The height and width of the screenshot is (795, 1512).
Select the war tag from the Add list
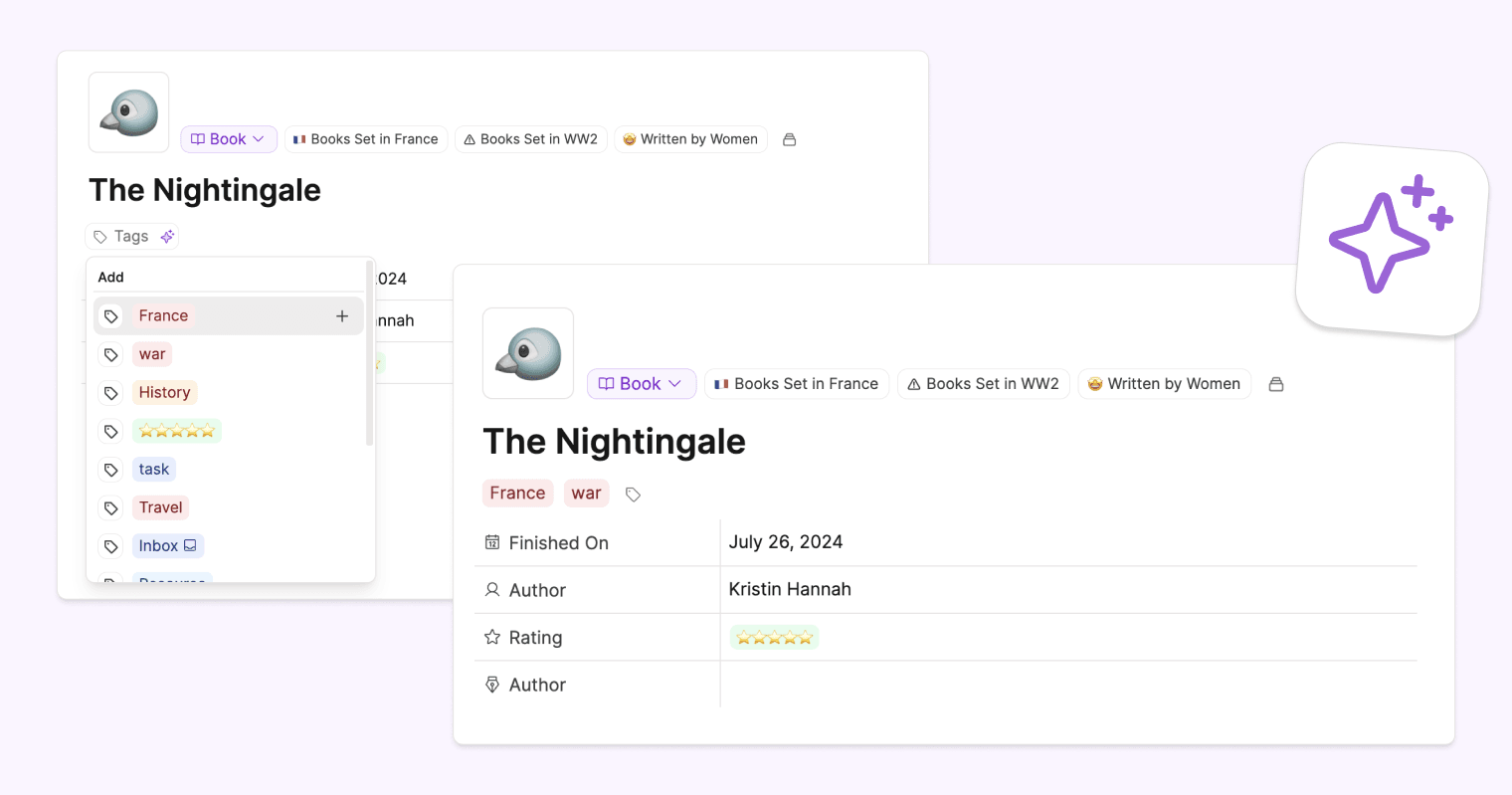tap(152, 354)
